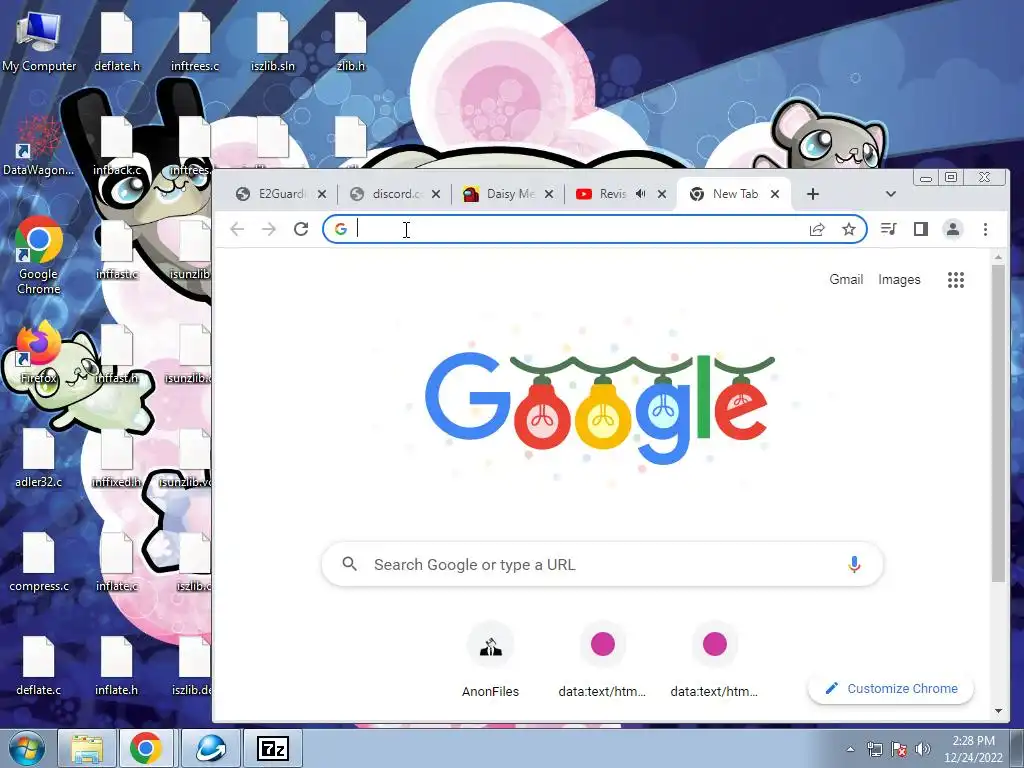Viewport: 1024px width, 768px height.
Task: Reload the page with the refresh icon
Action: tap(300, 229)
